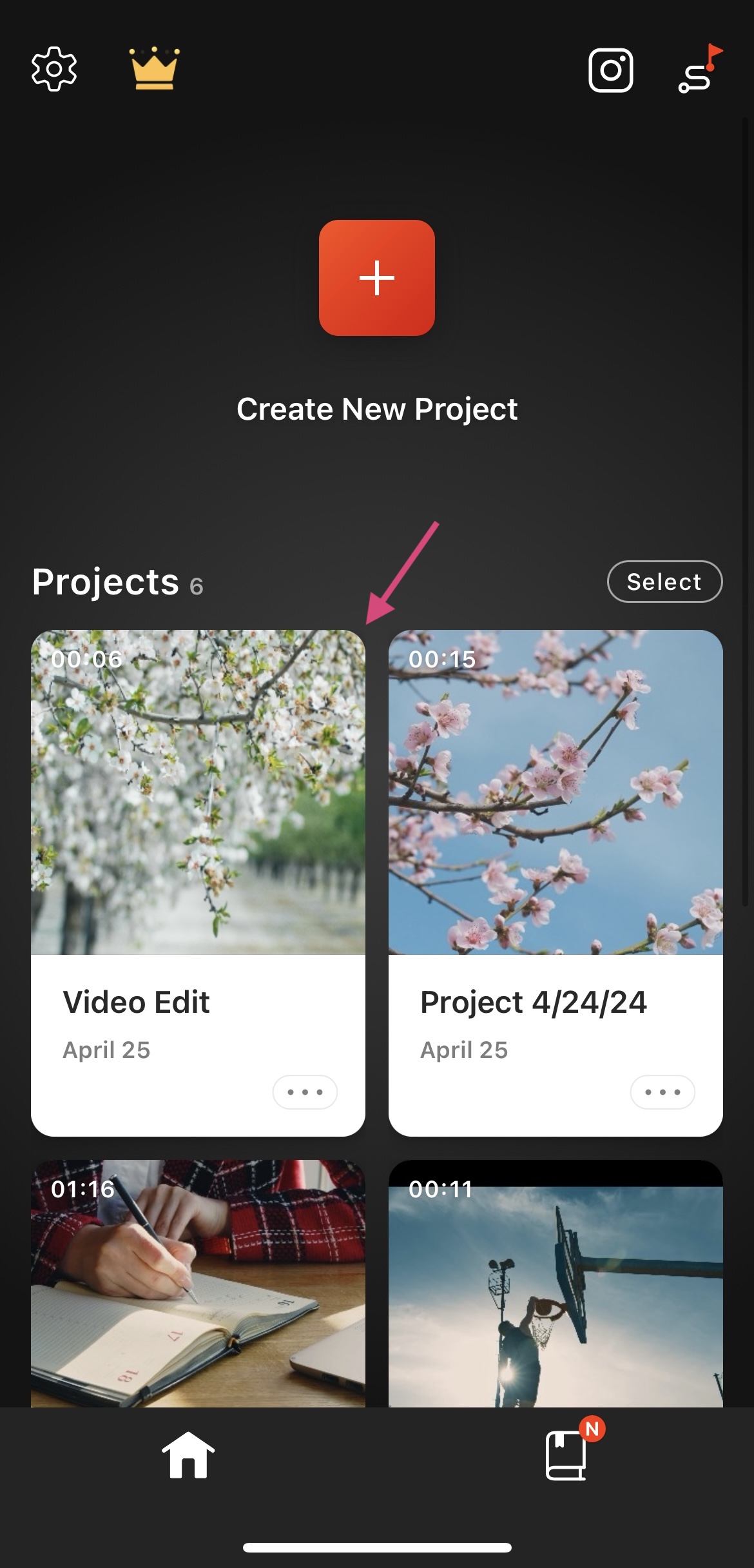Tap the red N notification badge
Viewport: 754px width, 1568px height.
point(592,1429)
